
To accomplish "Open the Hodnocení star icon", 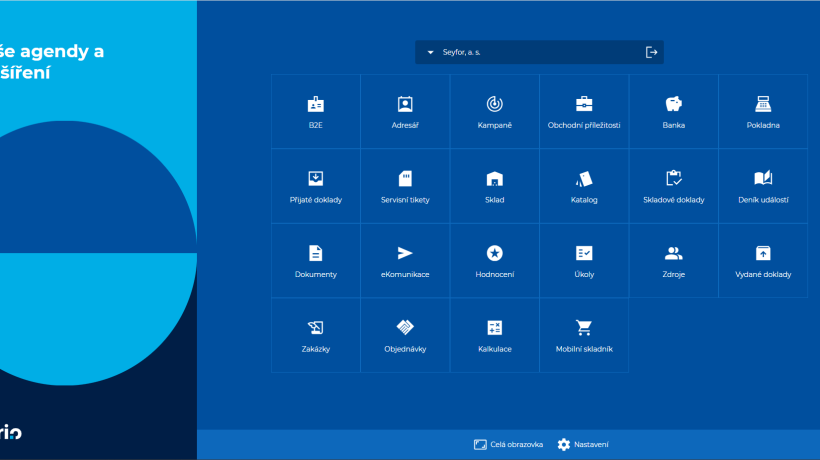I will (495, 254).
